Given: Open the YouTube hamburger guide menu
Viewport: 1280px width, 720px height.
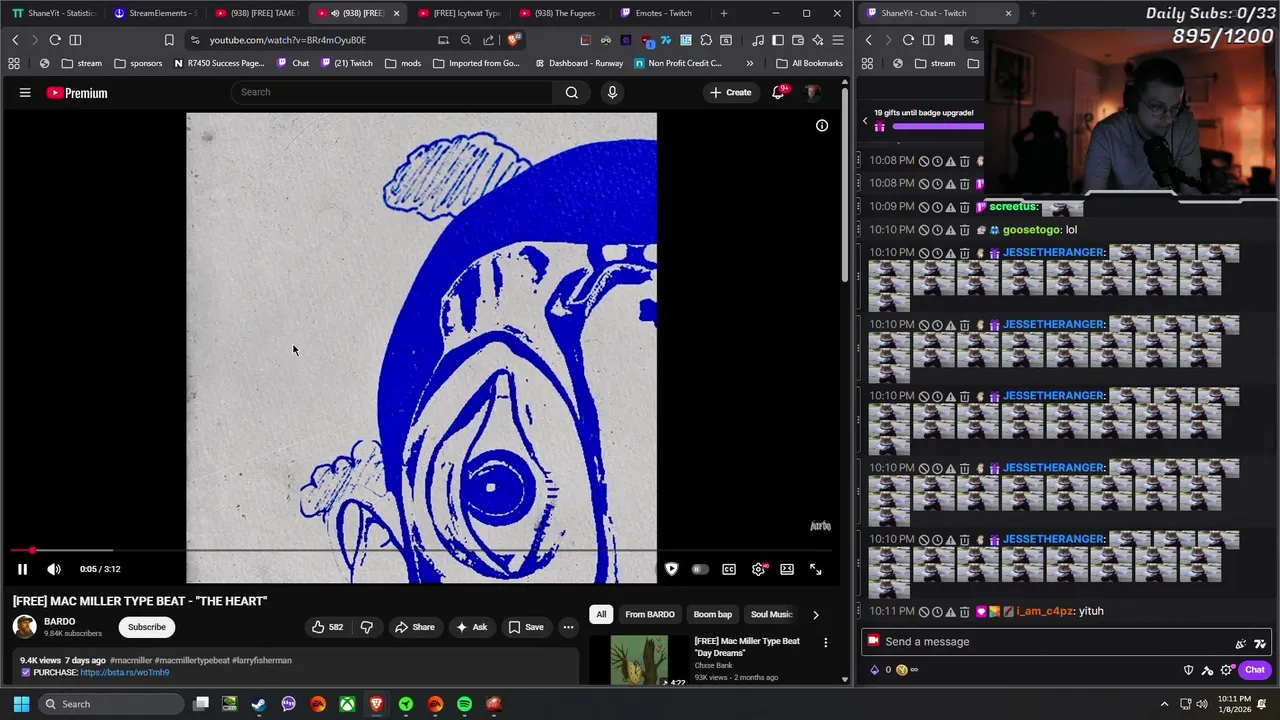Looking at the screenshot, I should pyautogui.click(x=25, y=93).
